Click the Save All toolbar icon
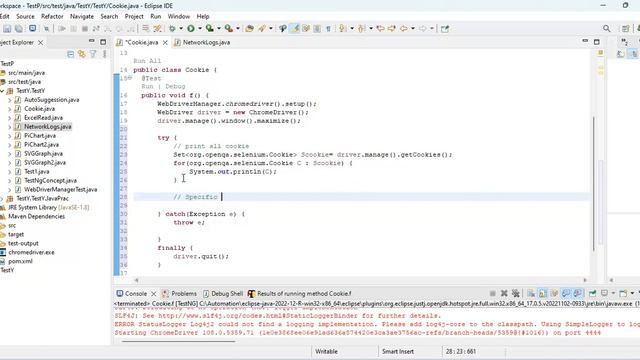 pyautogui.click(x=19, y=29)
